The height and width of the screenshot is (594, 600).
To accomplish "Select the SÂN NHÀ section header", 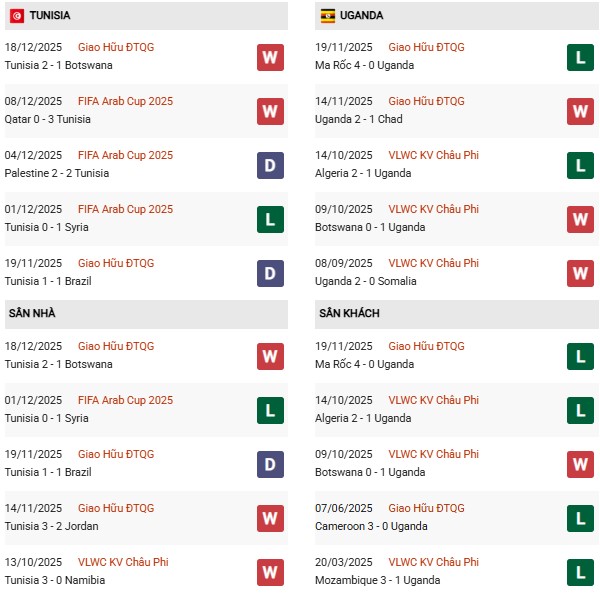I will pyautogui.click(x=33, y=314).
